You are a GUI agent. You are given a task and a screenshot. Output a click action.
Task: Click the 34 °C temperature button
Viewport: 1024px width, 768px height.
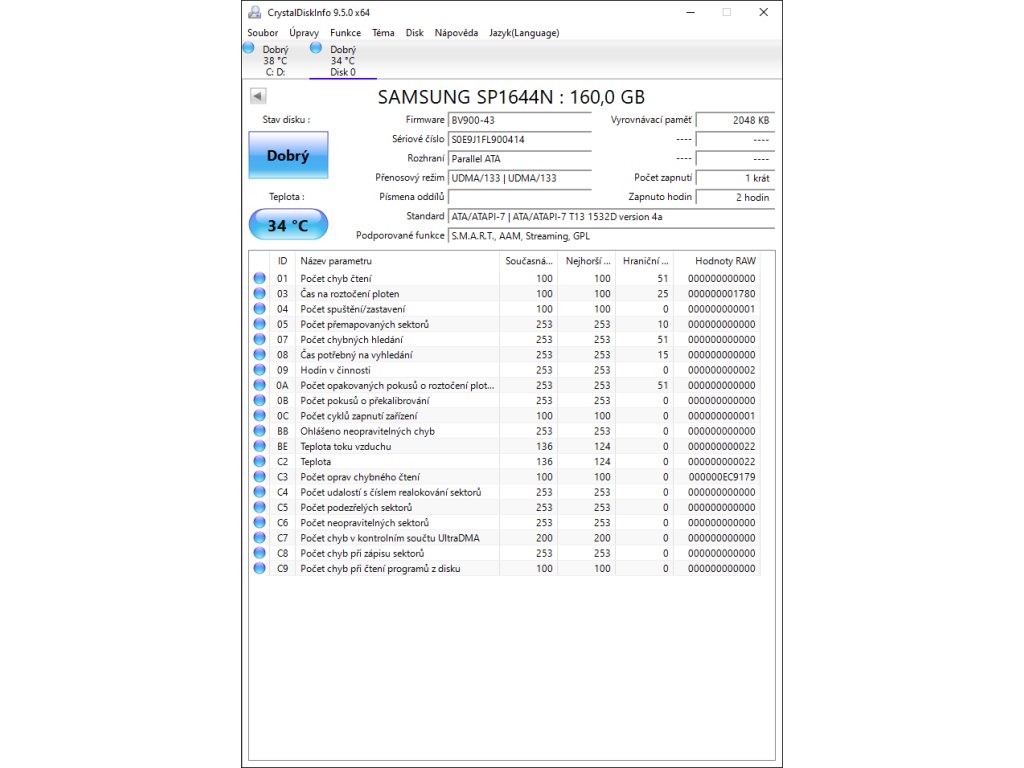288,225
